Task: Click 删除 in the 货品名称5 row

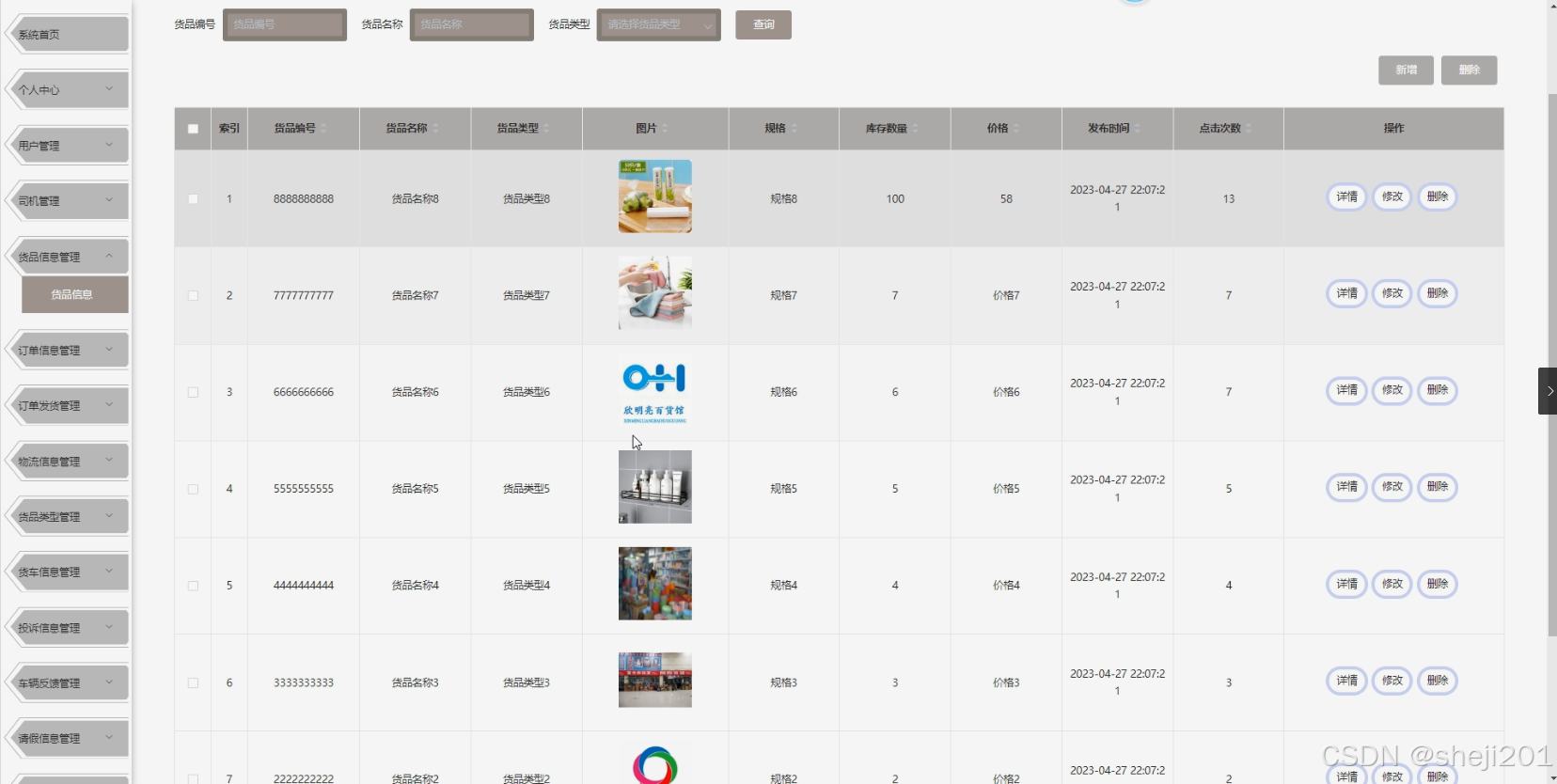Action: click(1438, 487)
